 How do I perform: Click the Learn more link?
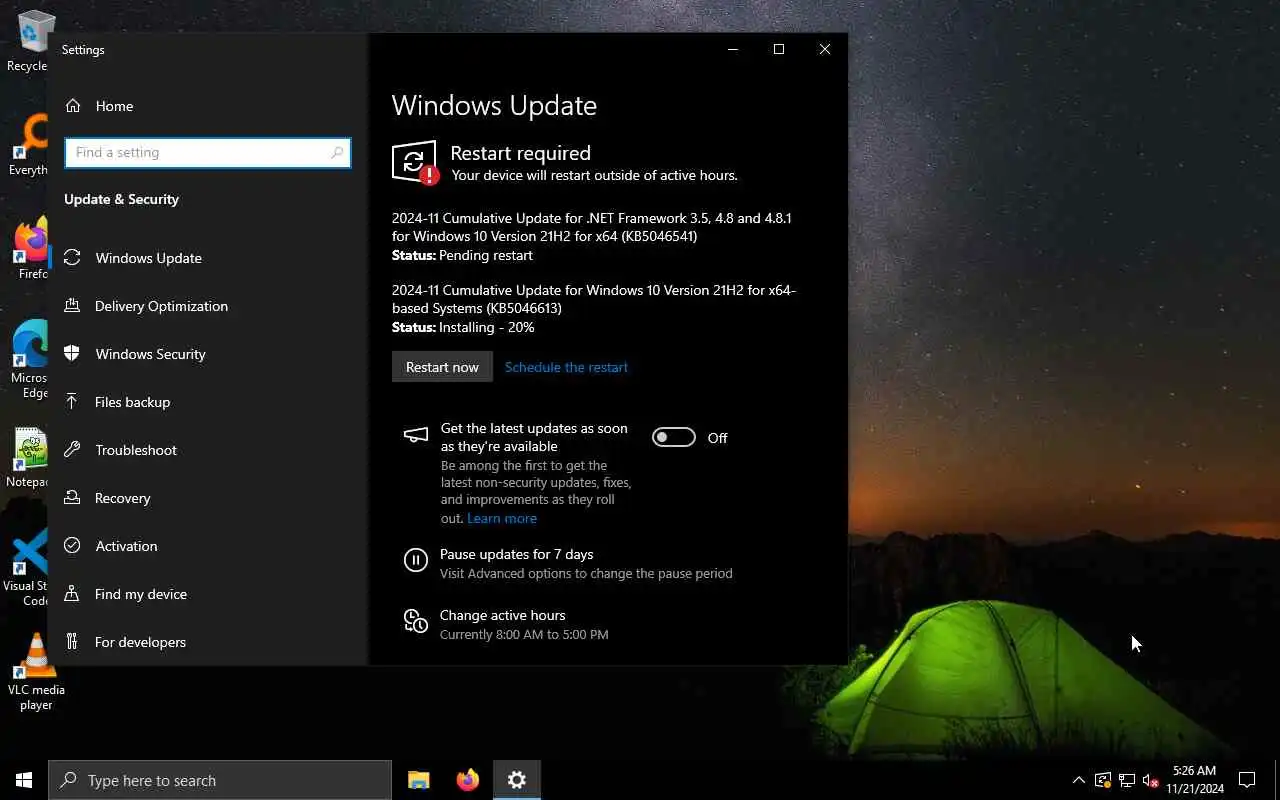tap(502, 518)
